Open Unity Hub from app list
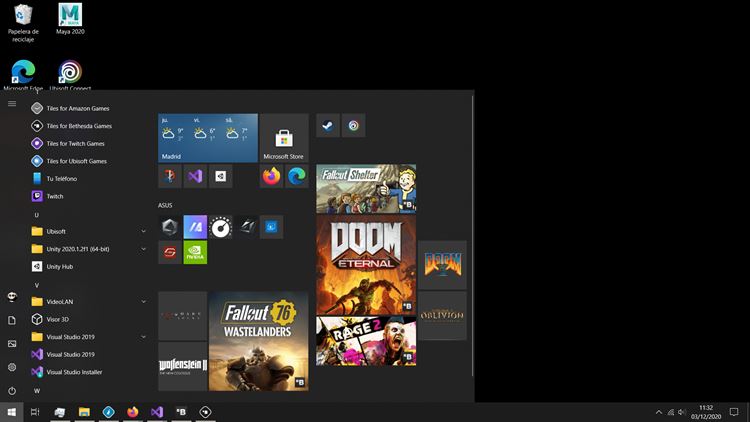The height and width of the screenshot is (422, 750). [88, 267]
